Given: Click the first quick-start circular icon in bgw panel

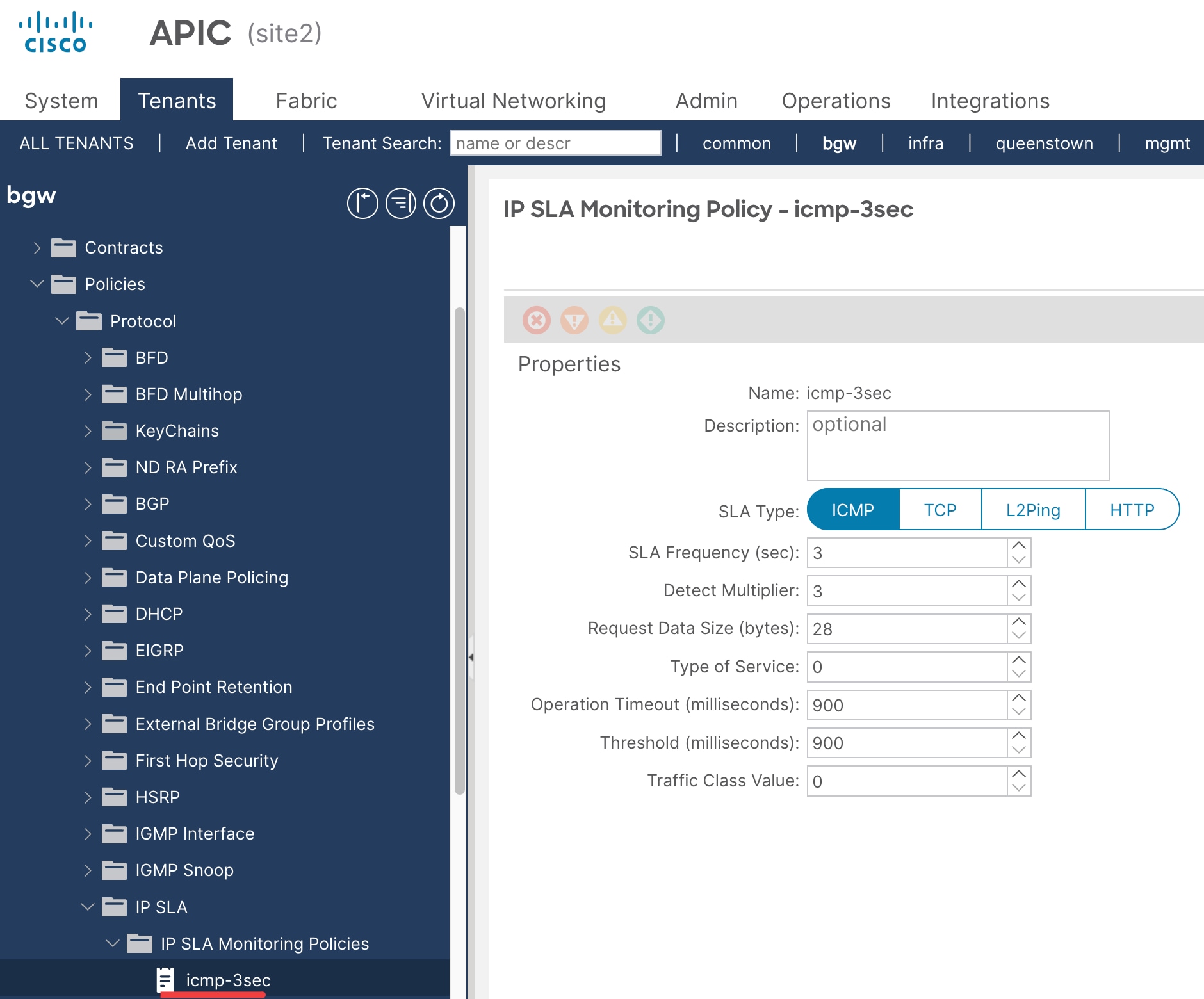Looking at the screenshot, I should 362,204.
